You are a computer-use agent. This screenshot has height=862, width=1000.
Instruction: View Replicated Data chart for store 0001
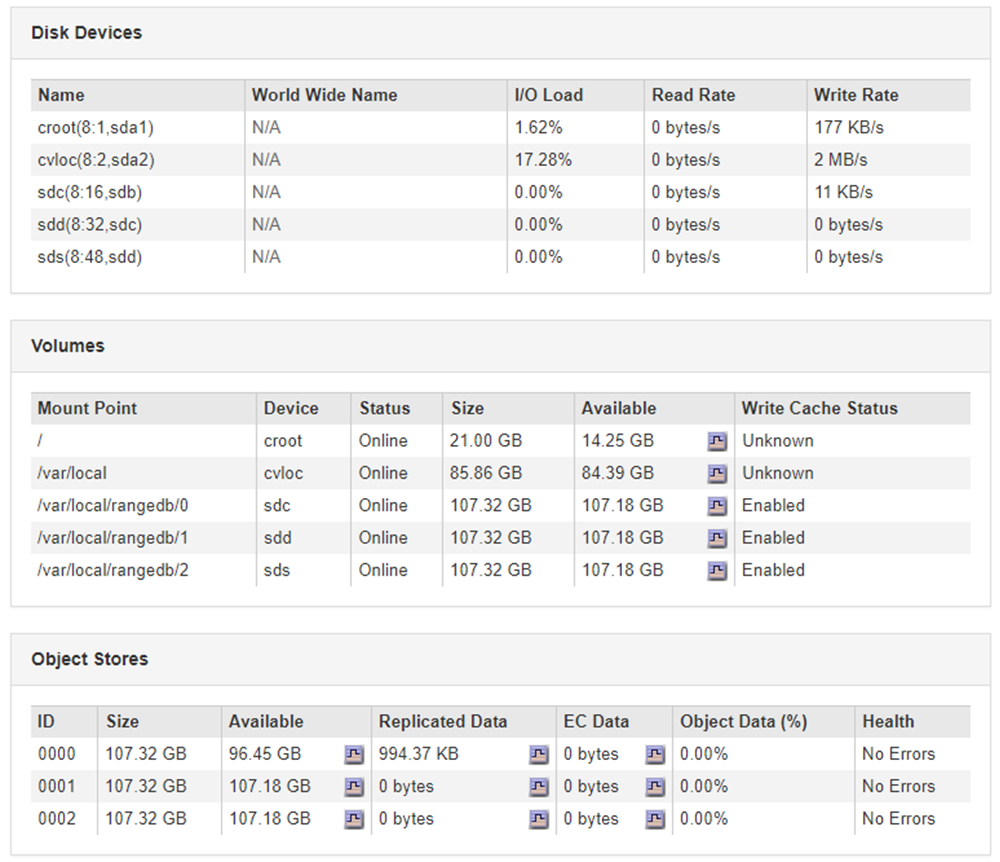539,787
